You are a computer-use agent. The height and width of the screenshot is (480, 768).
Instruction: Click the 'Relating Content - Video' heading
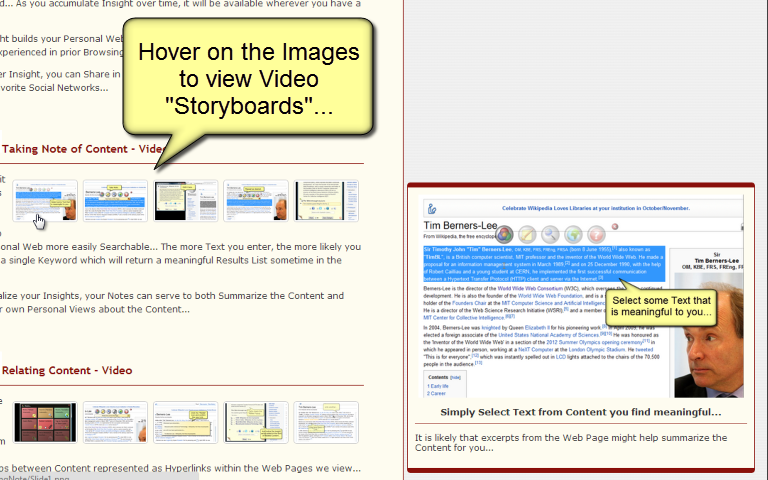click(x=67, y=370)
